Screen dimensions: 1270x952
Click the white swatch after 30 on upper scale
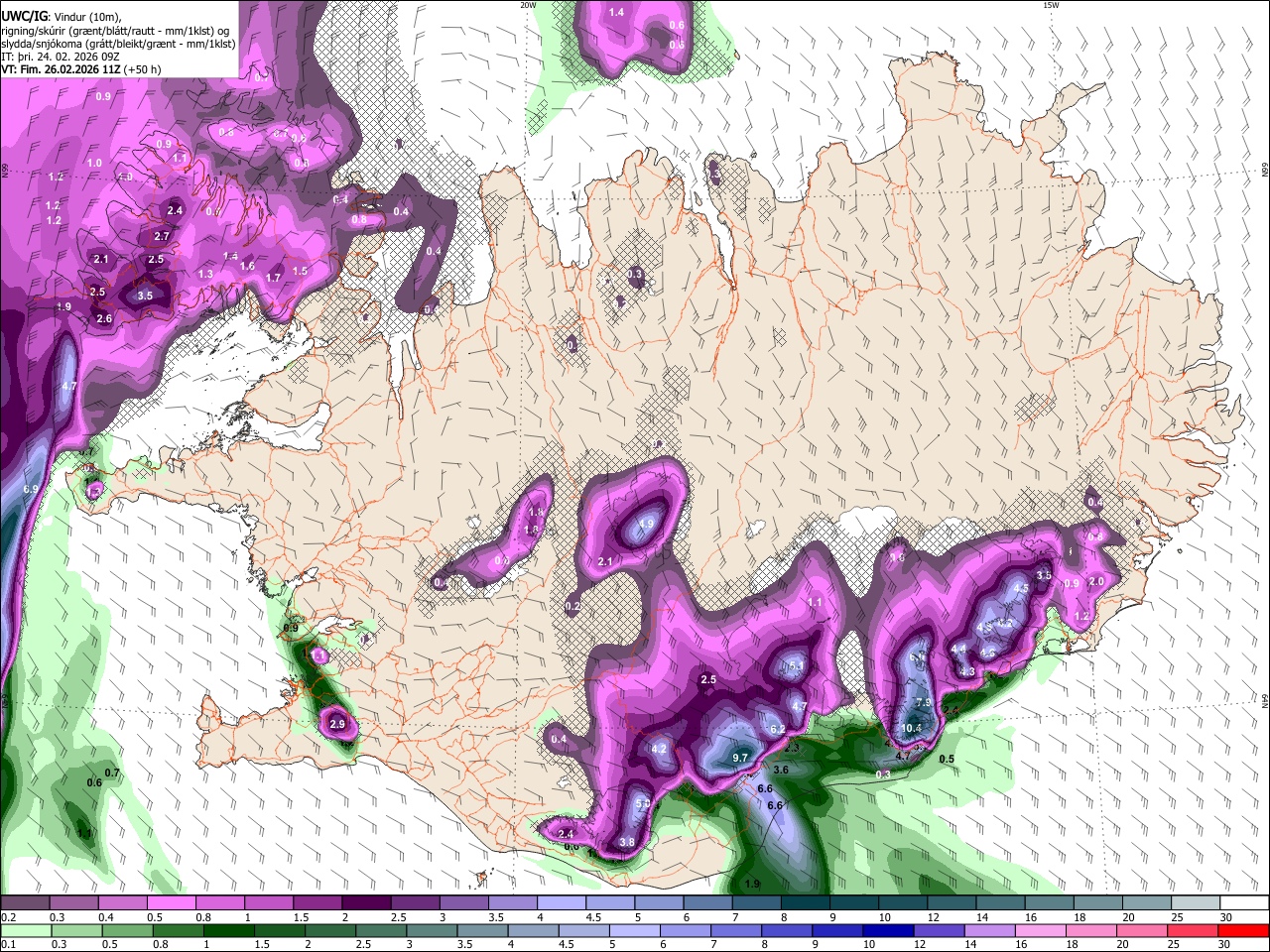(1244, 903)
